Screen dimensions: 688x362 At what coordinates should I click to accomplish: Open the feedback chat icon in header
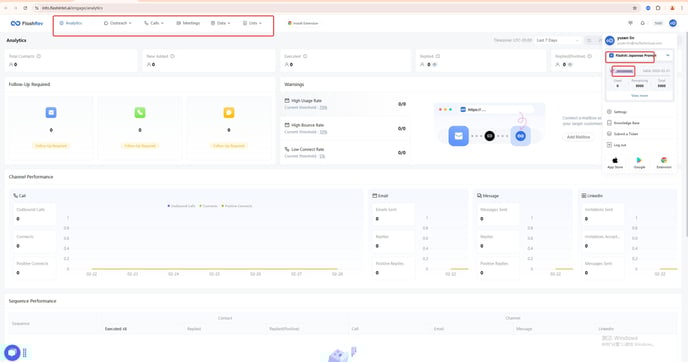point(631,23)
